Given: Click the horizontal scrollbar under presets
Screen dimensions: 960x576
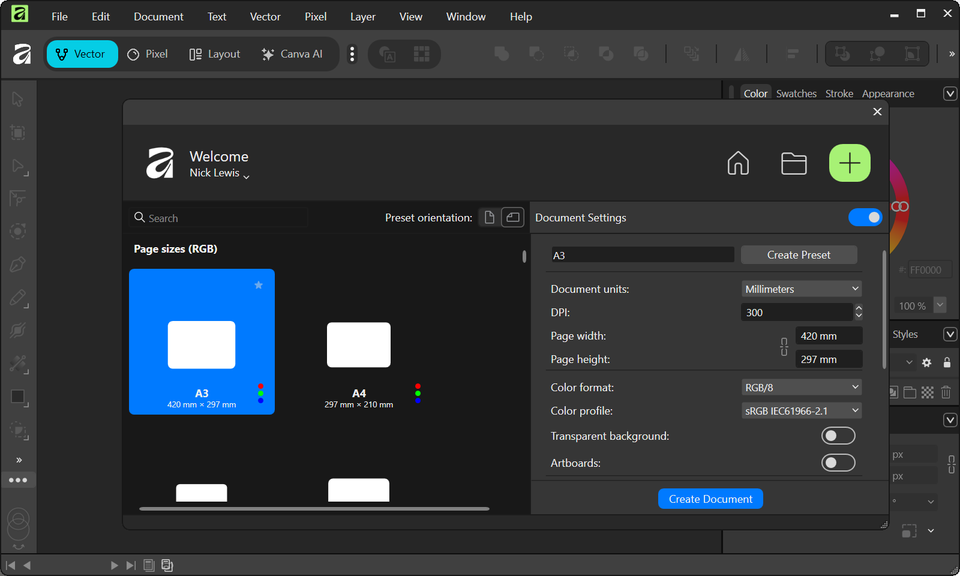Looking at the screenshot, I should point(314,508).
